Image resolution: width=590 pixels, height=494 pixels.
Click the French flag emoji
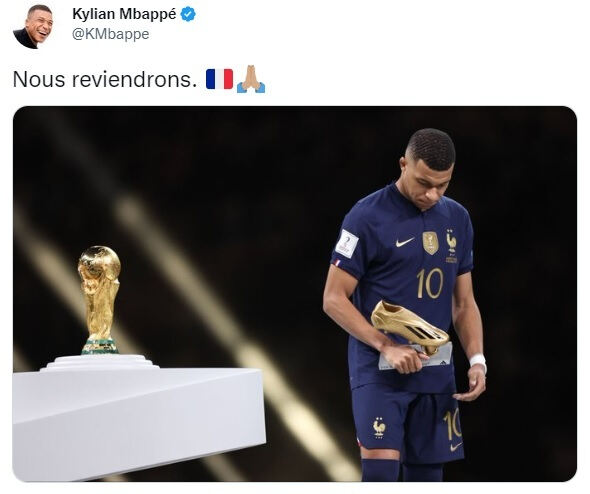coord(219,79)
